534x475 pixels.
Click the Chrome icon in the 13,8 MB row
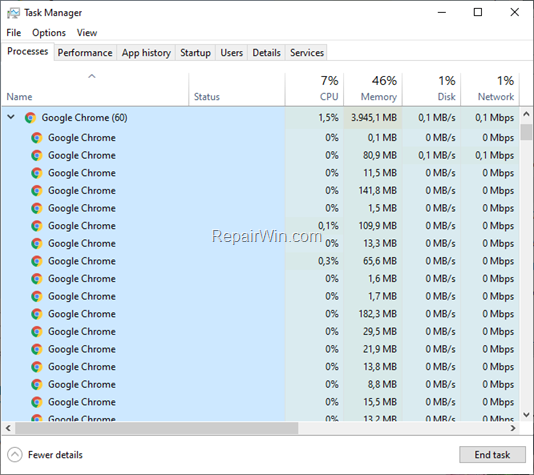pyautogui.click(x=37, y=367)
